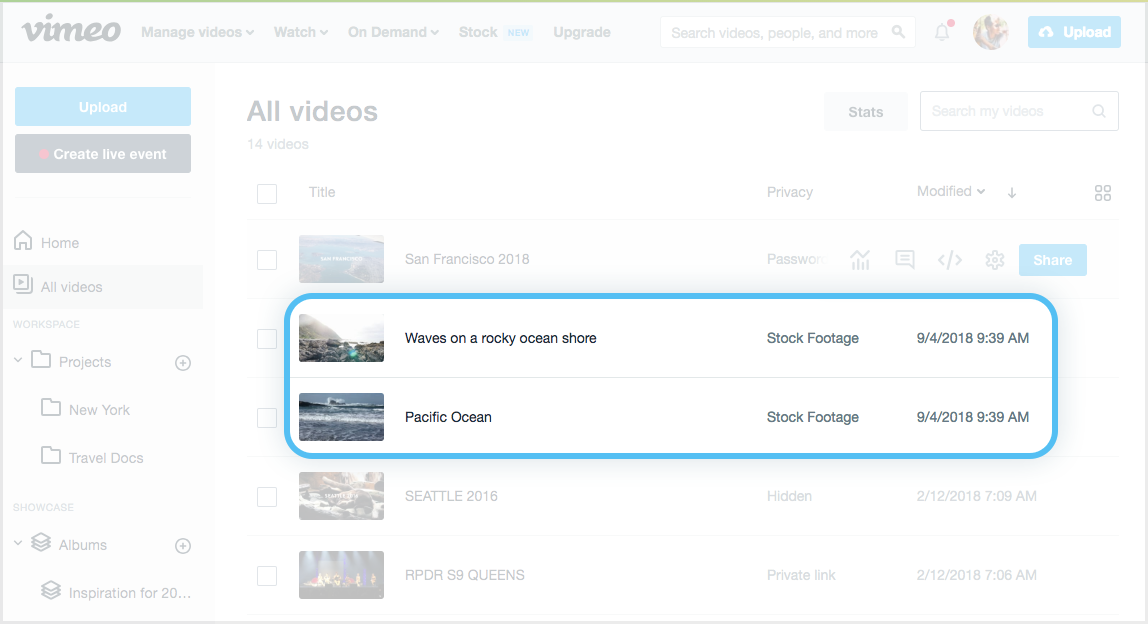Open the San Francisco 2018 video title
Screen dimensions: 1148x624
coord(467,259)
